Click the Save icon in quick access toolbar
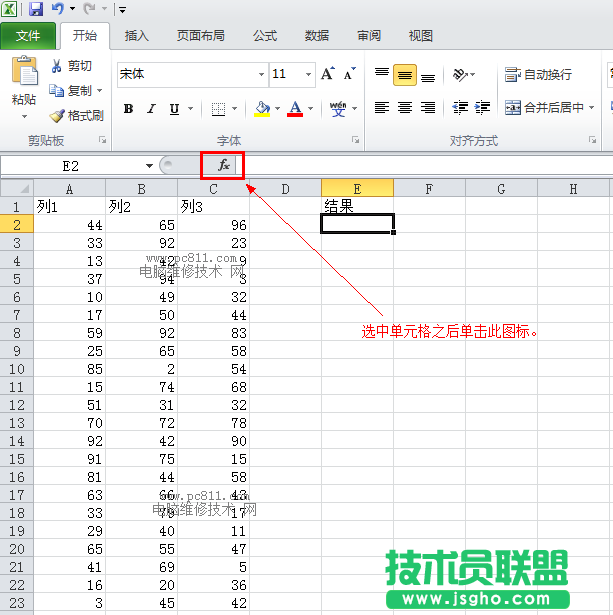The height and width of the screenshot is (615, 613). coord(36,8)
